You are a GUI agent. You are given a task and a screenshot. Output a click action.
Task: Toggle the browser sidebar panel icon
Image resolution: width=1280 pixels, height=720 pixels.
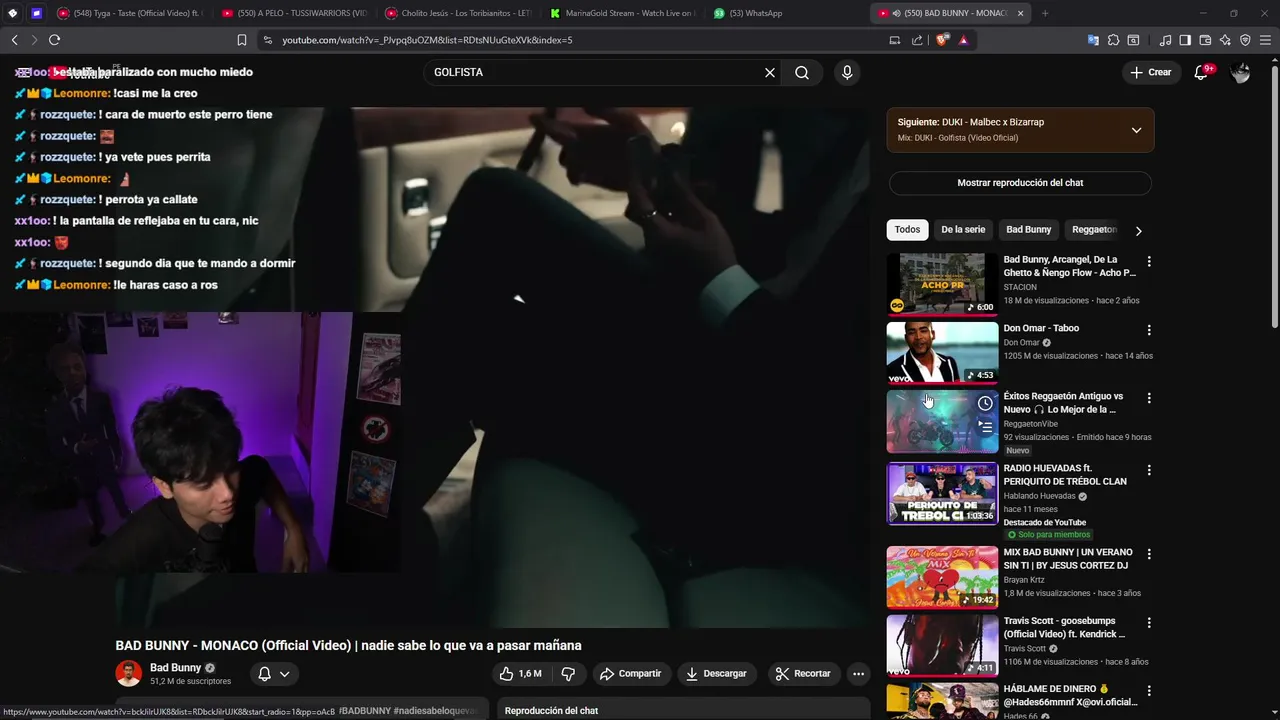point(1185,40)
